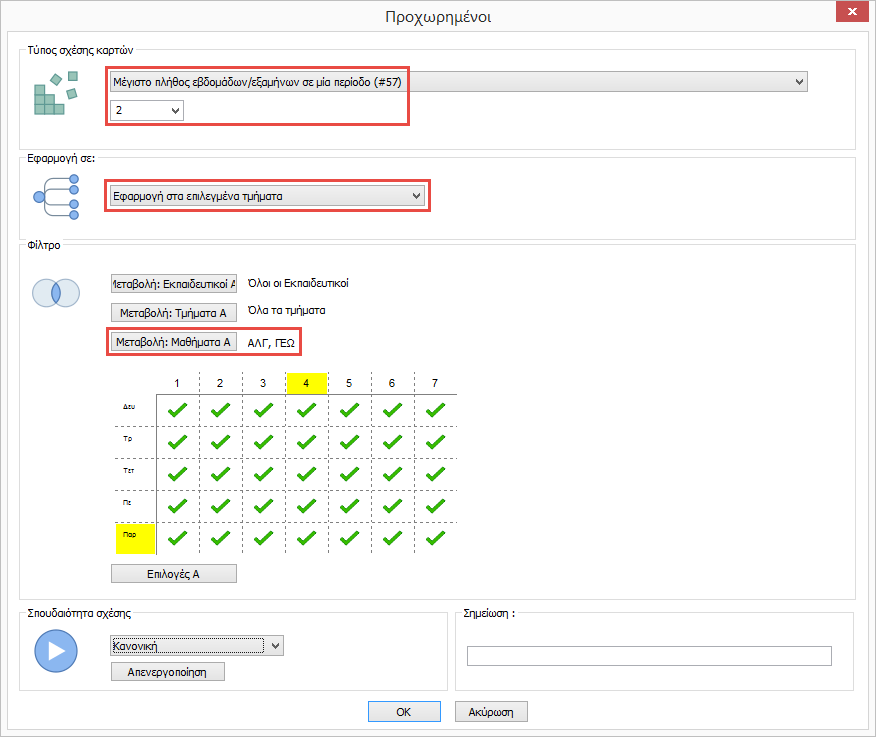876x737 pixels.
Task: Select the yellow highlighted column 4 header
Action: [x=307, y=383]
